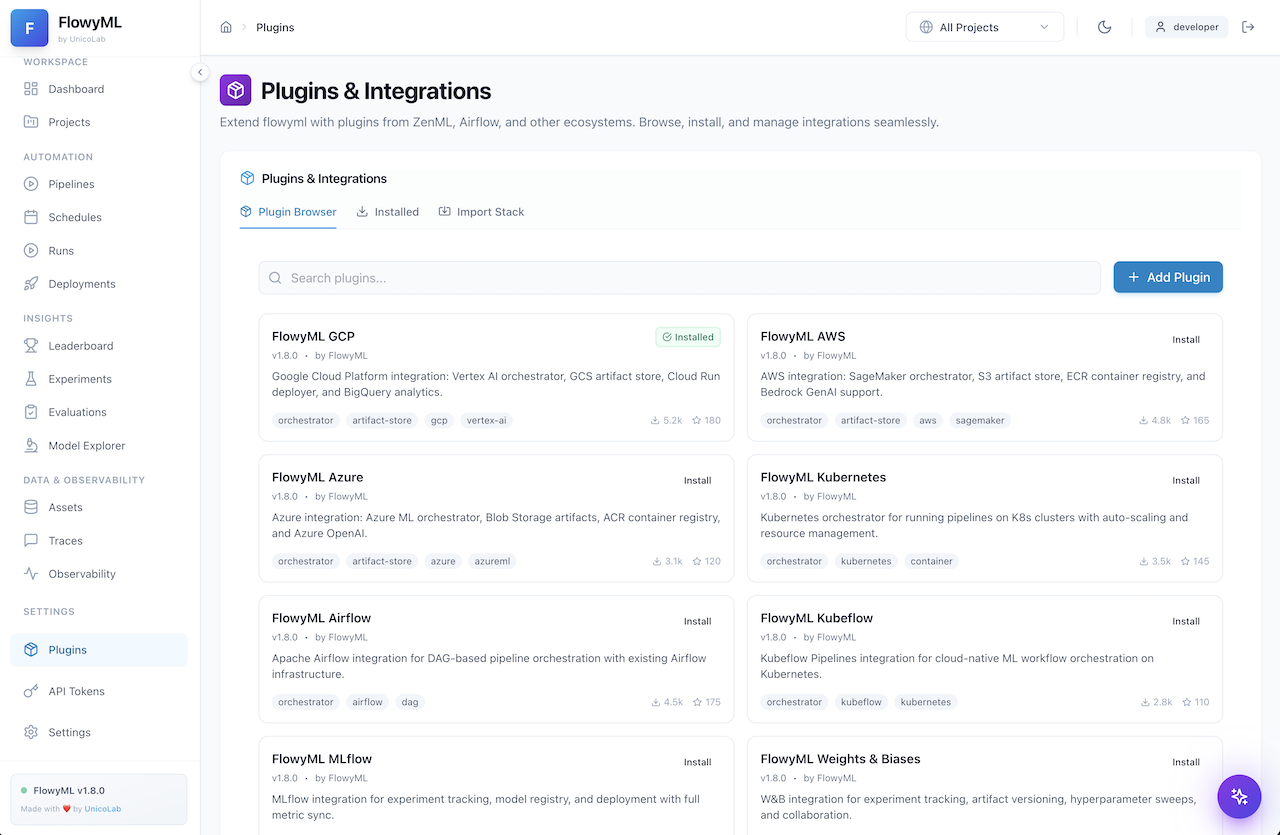The height and width of the screenshot is (835, 1280).
Task: Click the Add Plugin button
Action: click(x=1167, y=277)
